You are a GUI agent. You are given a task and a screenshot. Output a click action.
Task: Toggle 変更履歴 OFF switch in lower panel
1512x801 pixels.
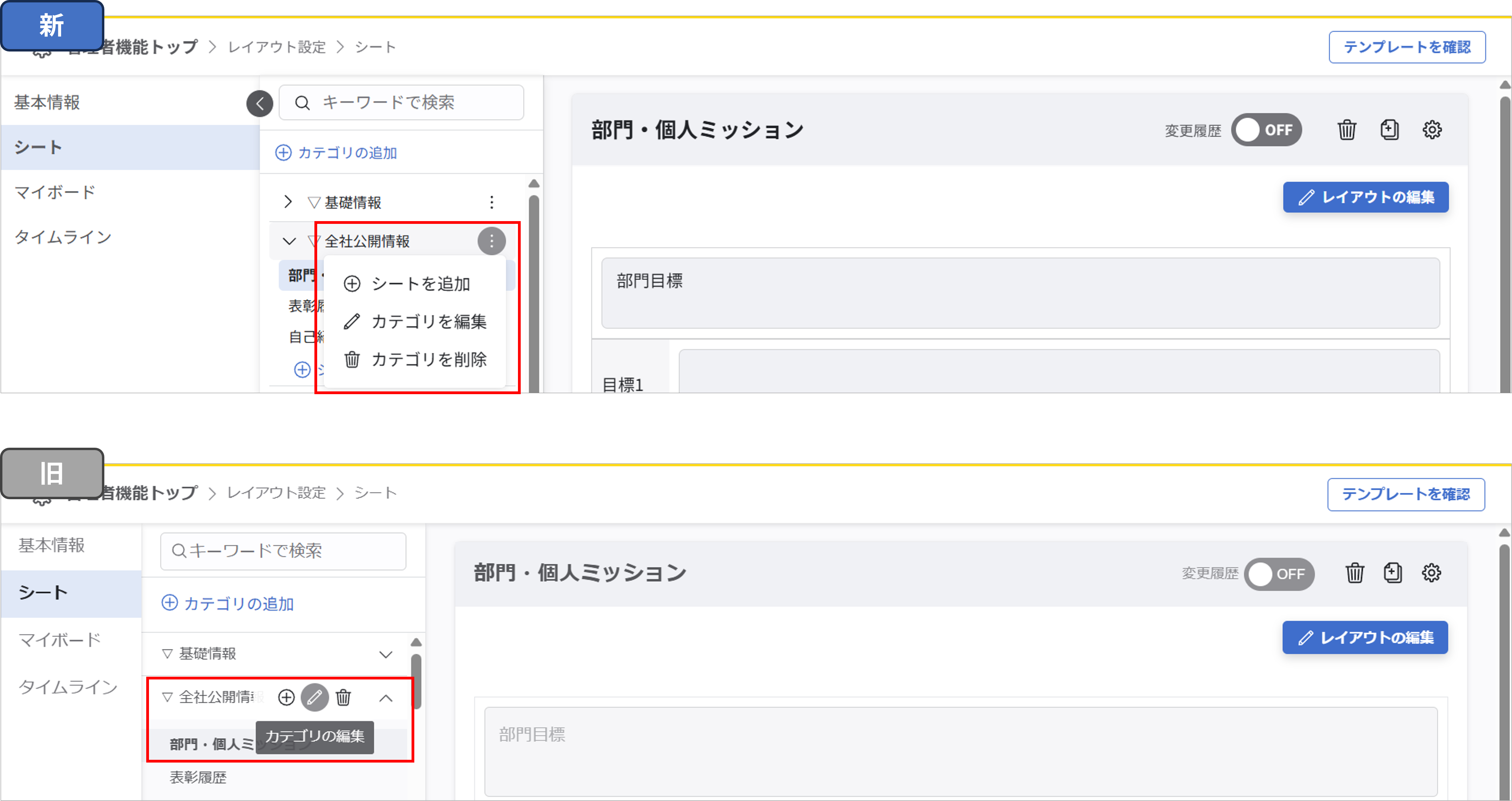click(x=1278, y=574)
